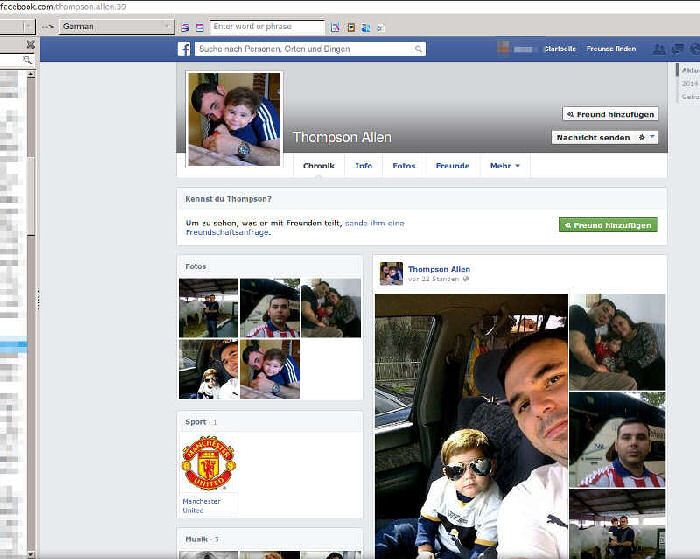Click the blue translator toolbar icon
Viewport: 700px width, 559px height.
[x=366, y=28]
